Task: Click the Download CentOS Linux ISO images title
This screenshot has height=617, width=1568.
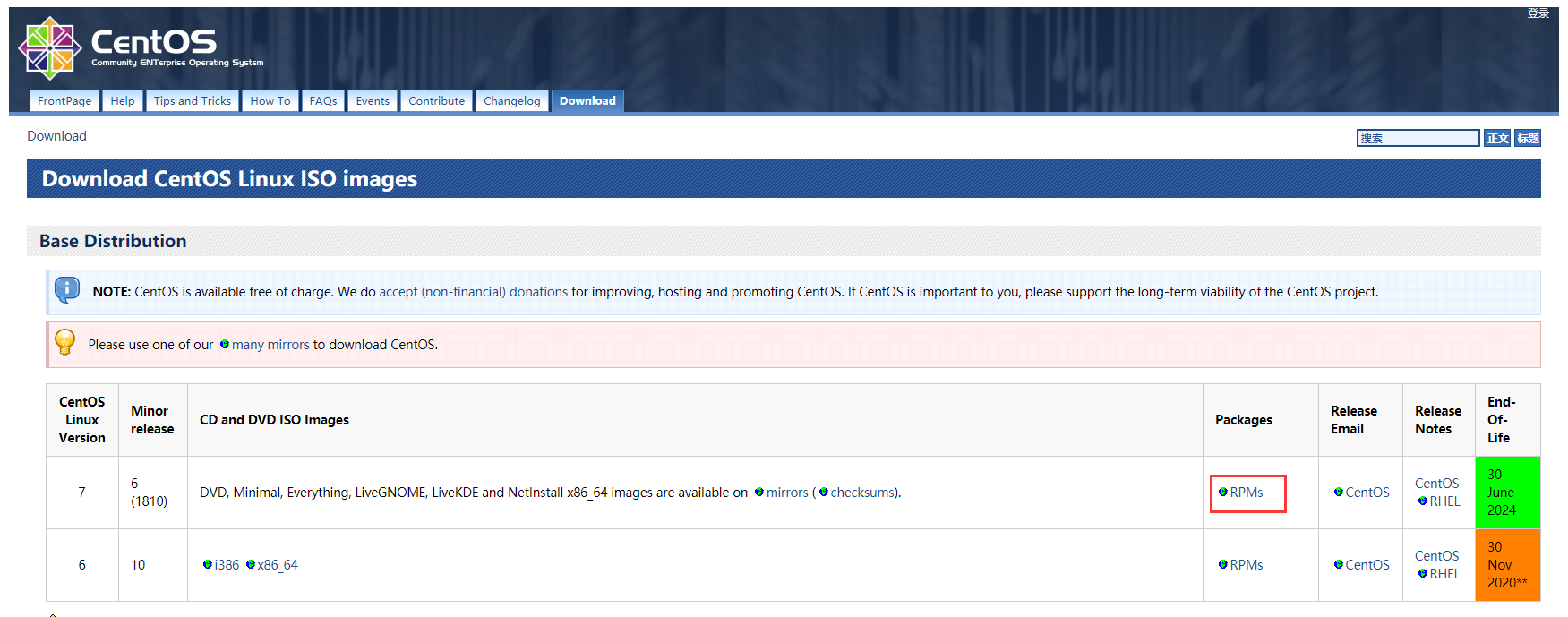Action: pos(229,179)
